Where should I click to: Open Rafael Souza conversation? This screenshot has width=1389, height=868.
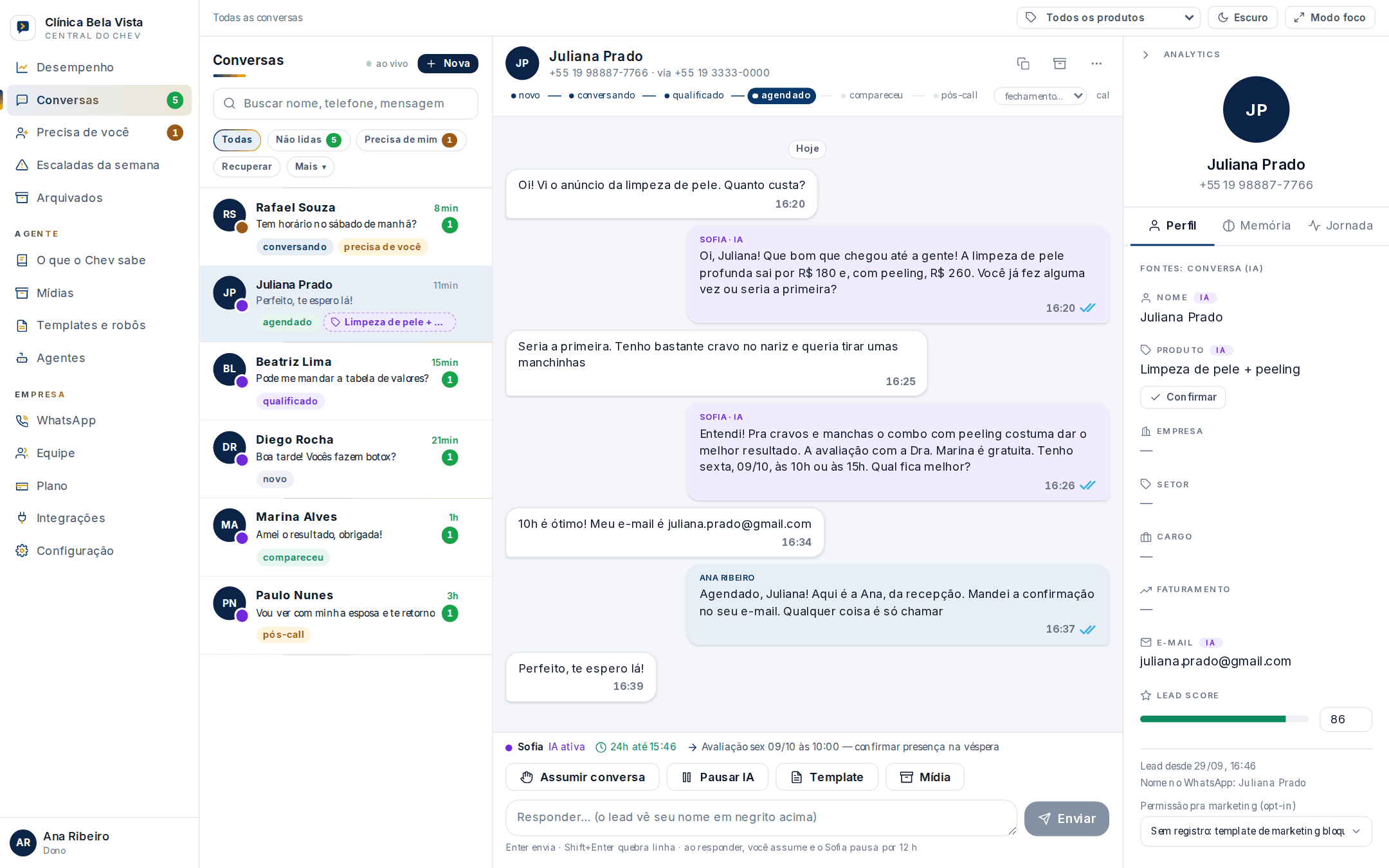tap(346, 227)
